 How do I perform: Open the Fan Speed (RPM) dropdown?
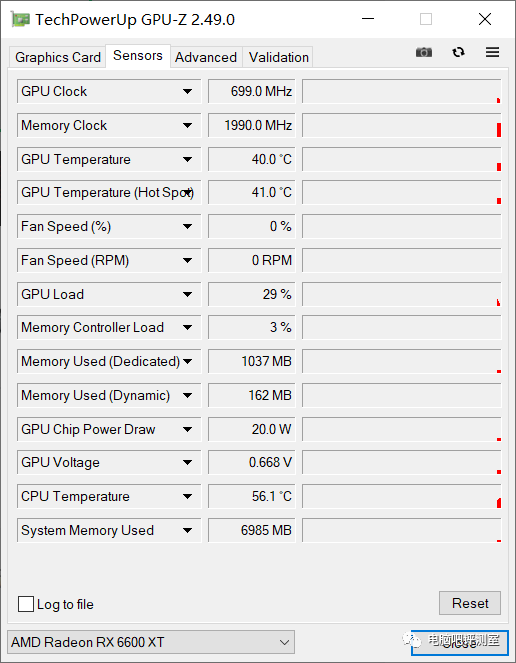click(x=187, y=260)
